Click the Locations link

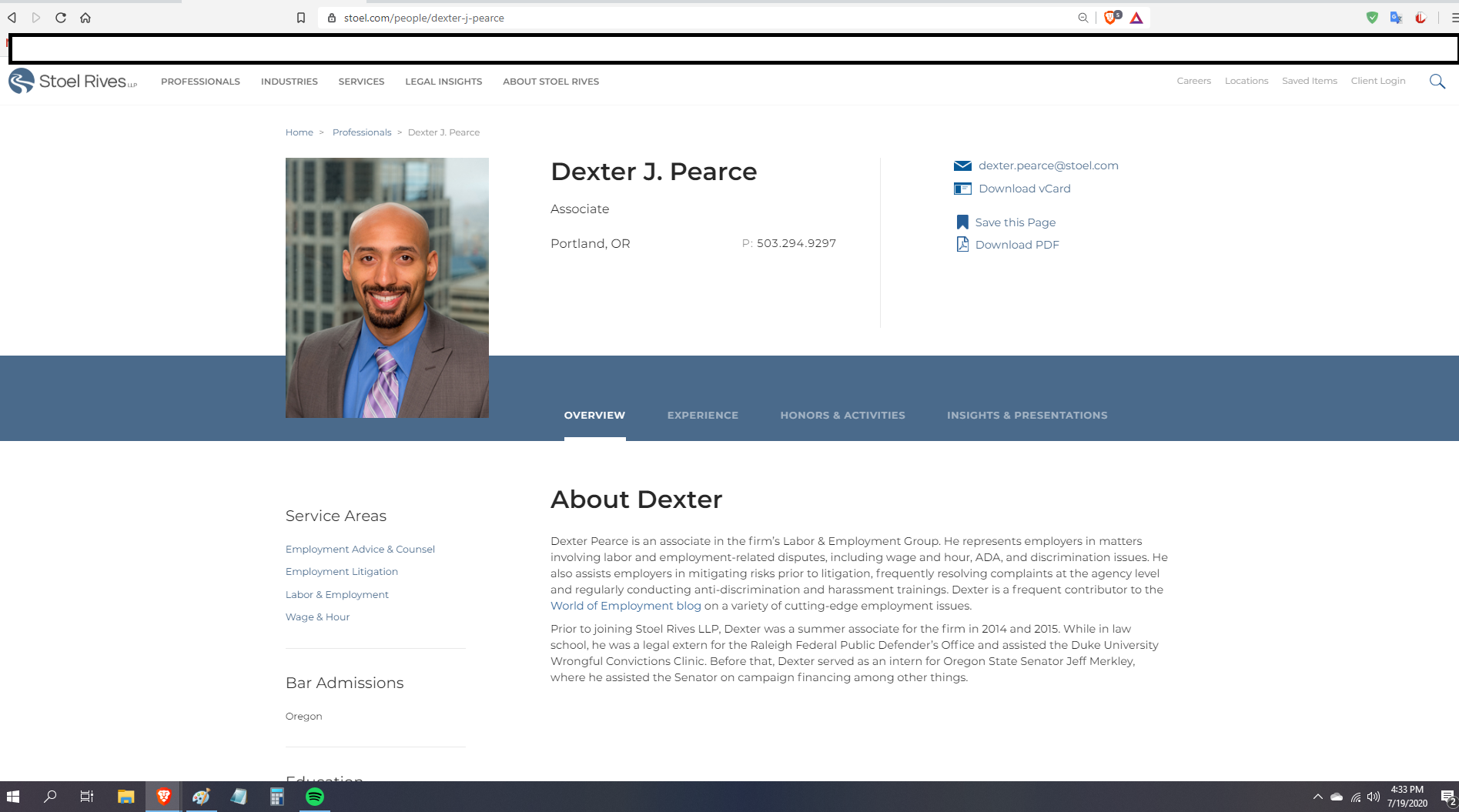point(1247,81)
